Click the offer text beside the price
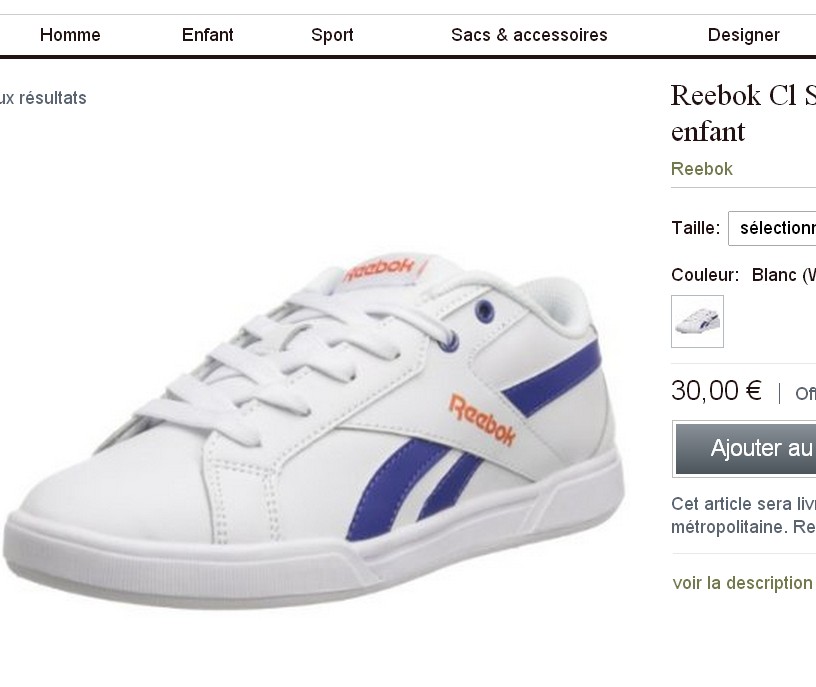Screen dimensions: 816x687 [x=805, y=394]
